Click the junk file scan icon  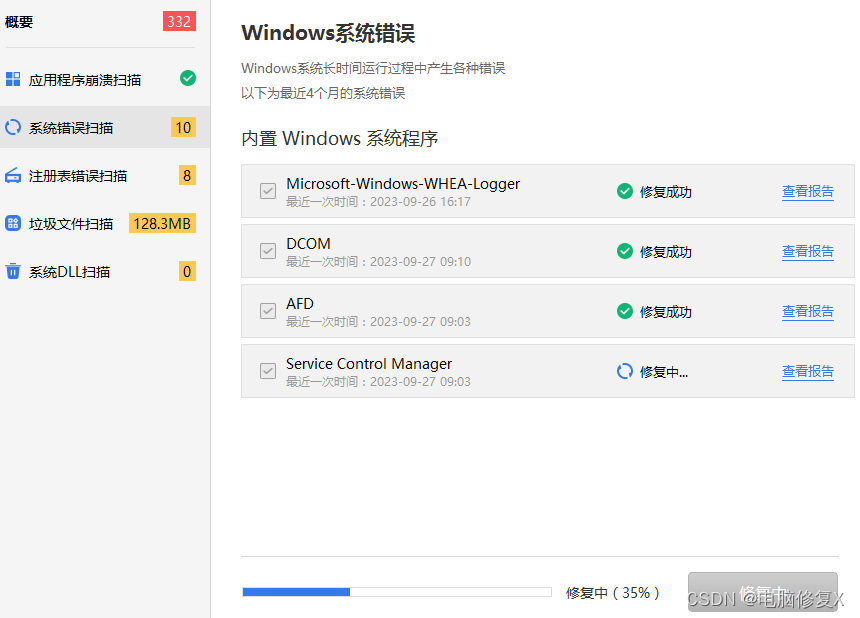(13, 223)
